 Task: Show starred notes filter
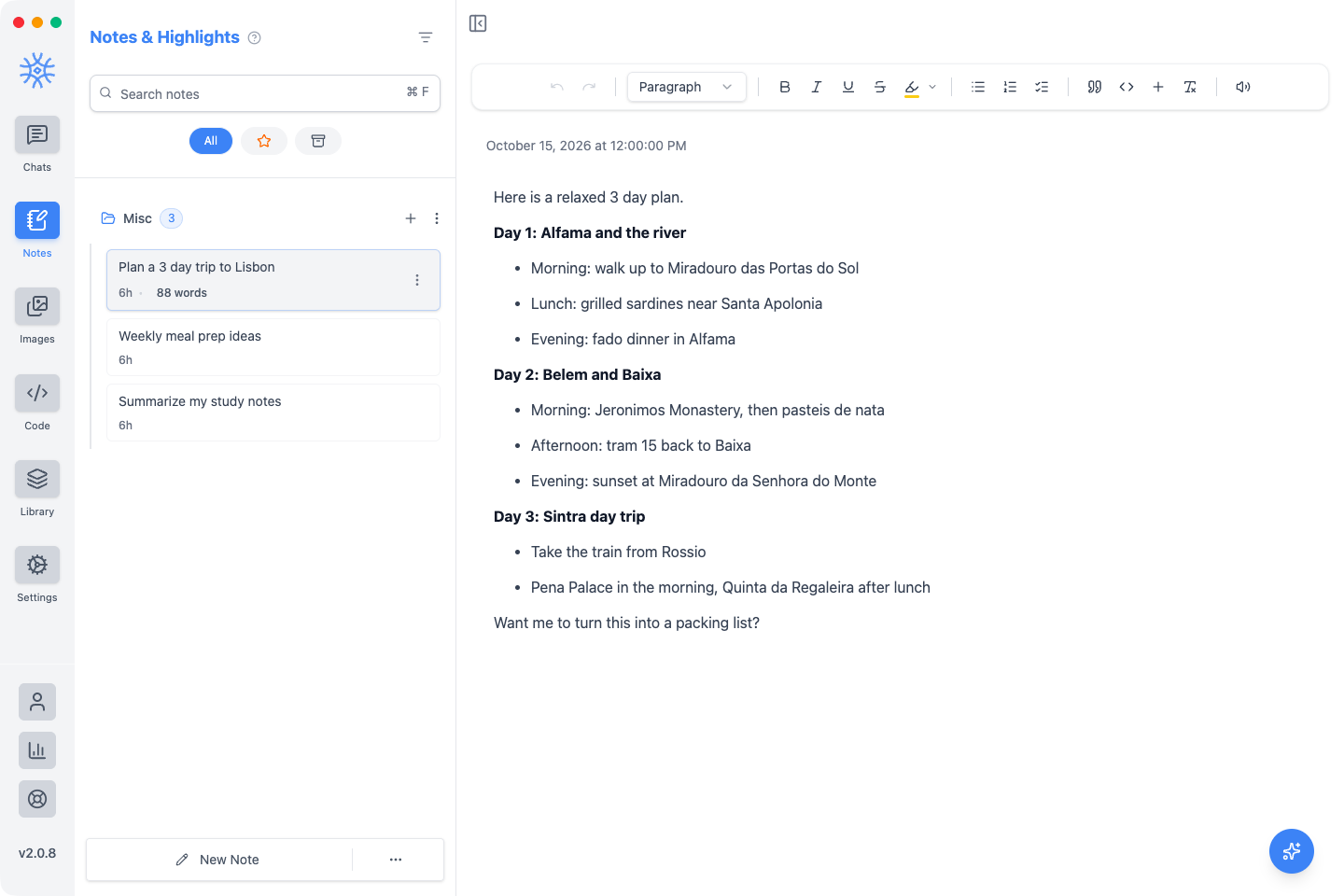point(264,141)
